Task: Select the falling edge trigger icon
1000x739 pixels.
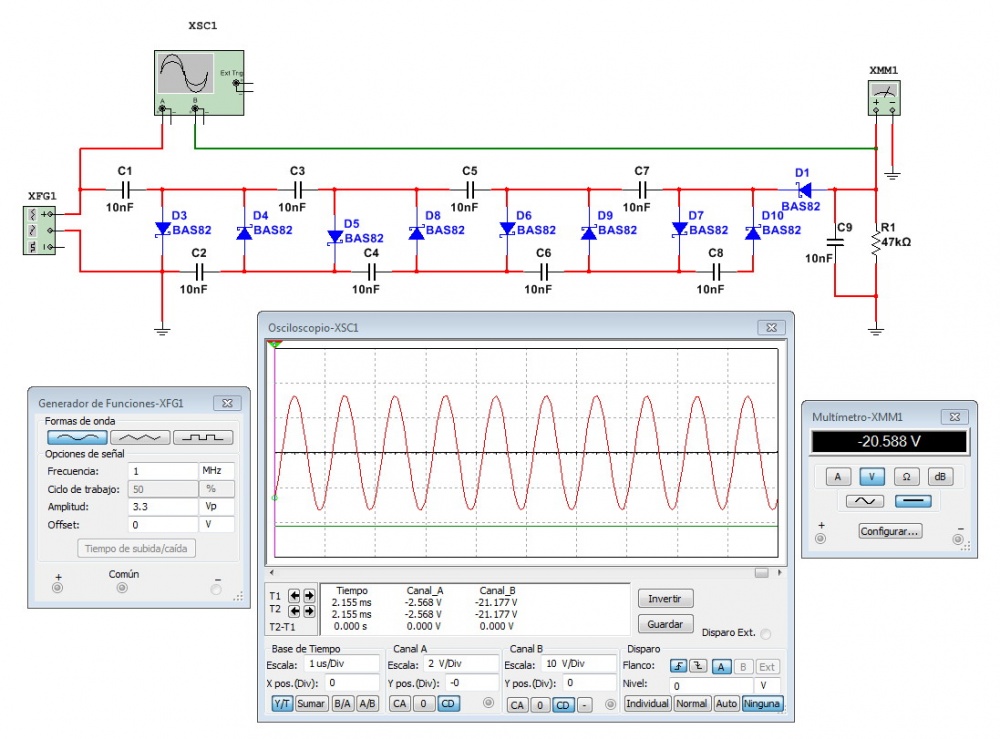Action: point(698,666)
